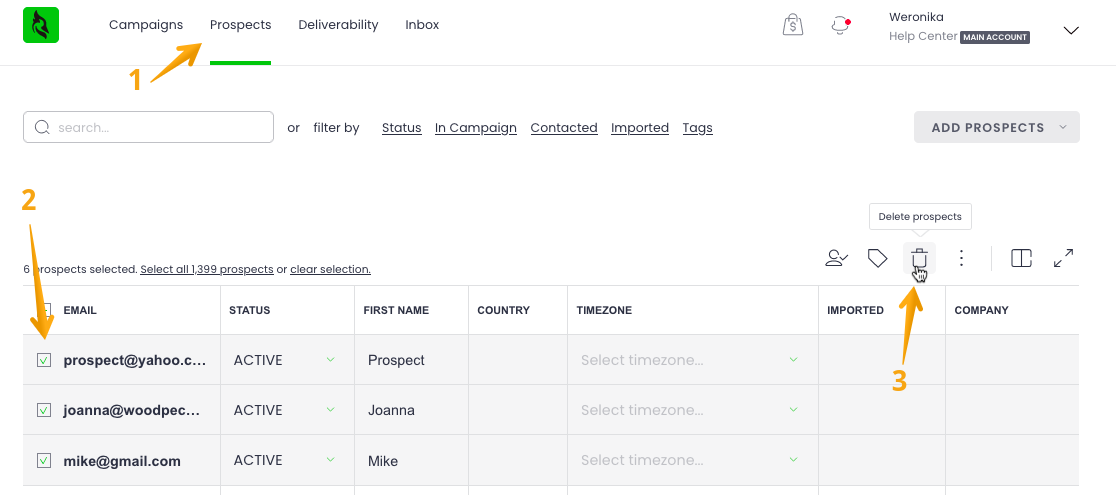Go to the Deliverability tab
This screenshot has width=1116, height=495.
(x=338, y=25)
